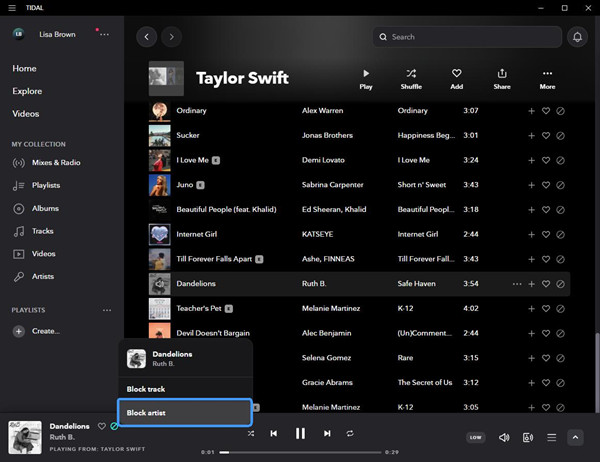Toggle repeat in the player bar
The width and height of the screenshot is (600, 462).
click(350, 433)
